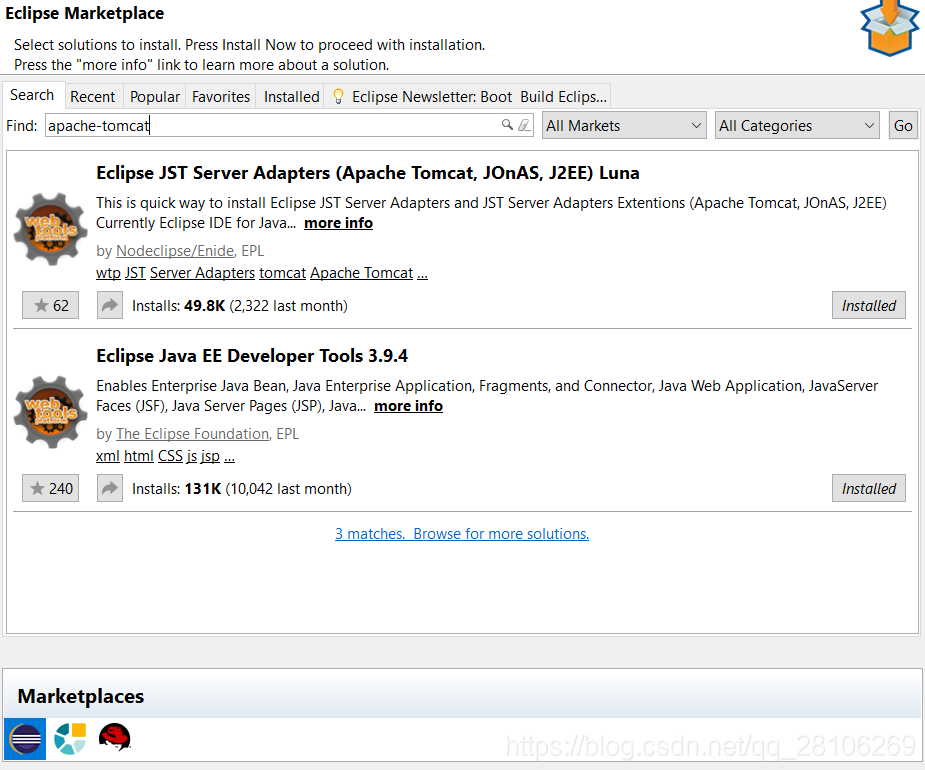Click the js tag link
The height and width of the screenshot is (770, 925).
coord(192,456)
